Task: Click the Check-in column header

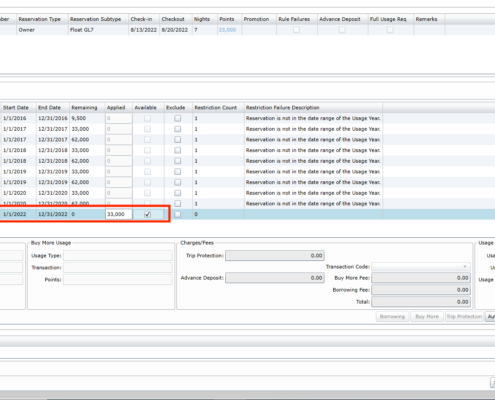Action: pyautogui.click(x=144, y=19)
